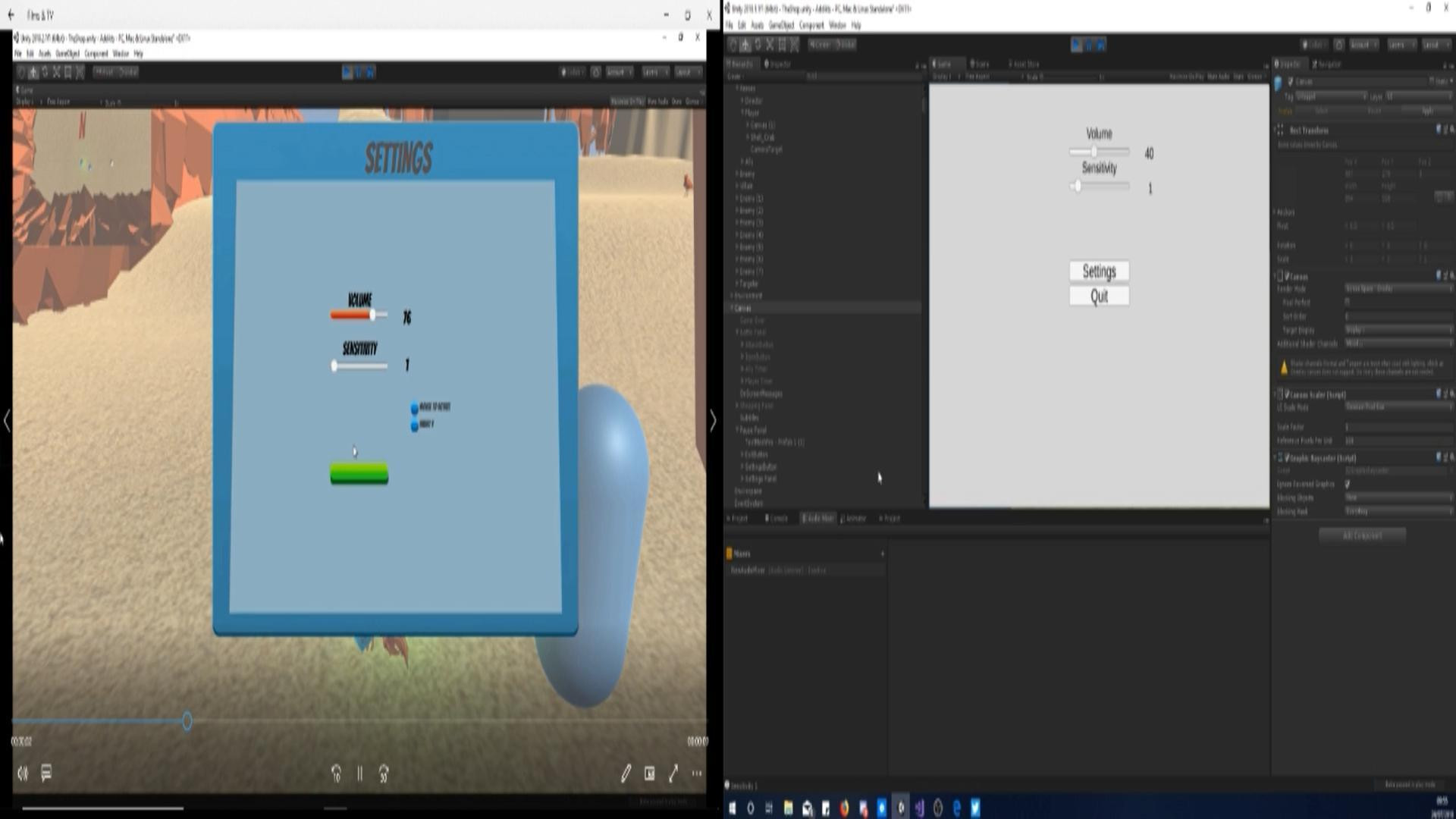Open the video player volume control
Screen dimensions: 1456x819
(x=23, y=773)
